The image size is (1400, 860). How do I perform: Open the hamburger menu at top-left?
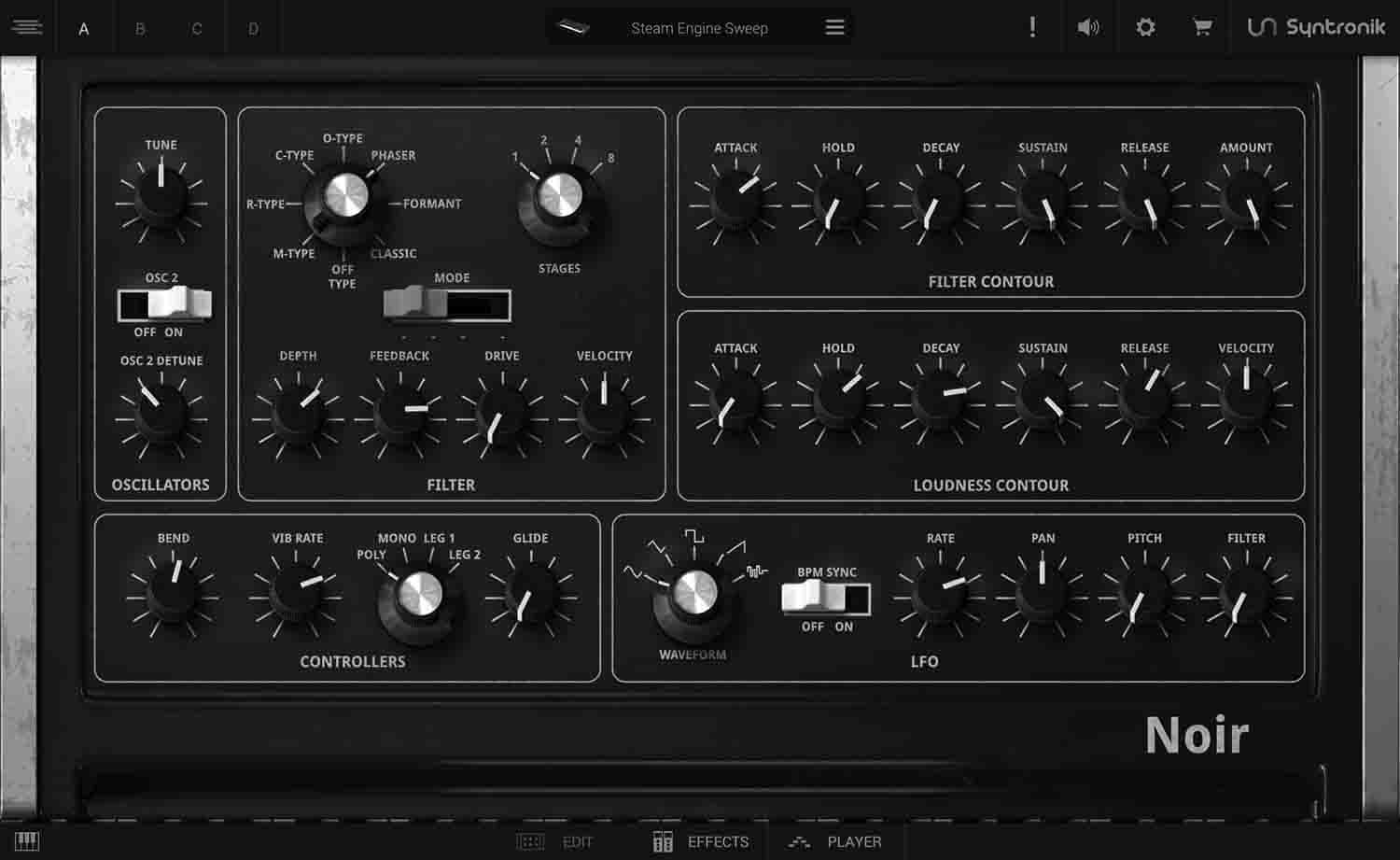(26, 27)
